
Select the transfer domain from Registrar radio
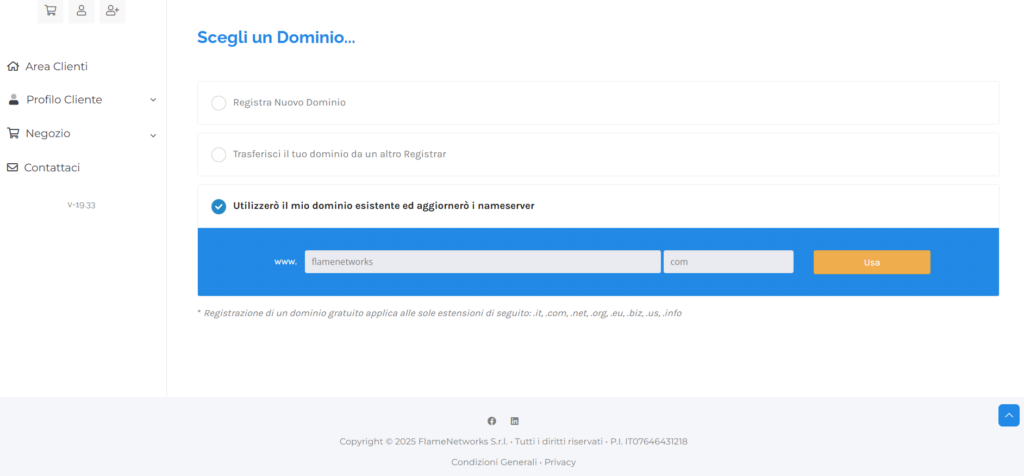219,155
